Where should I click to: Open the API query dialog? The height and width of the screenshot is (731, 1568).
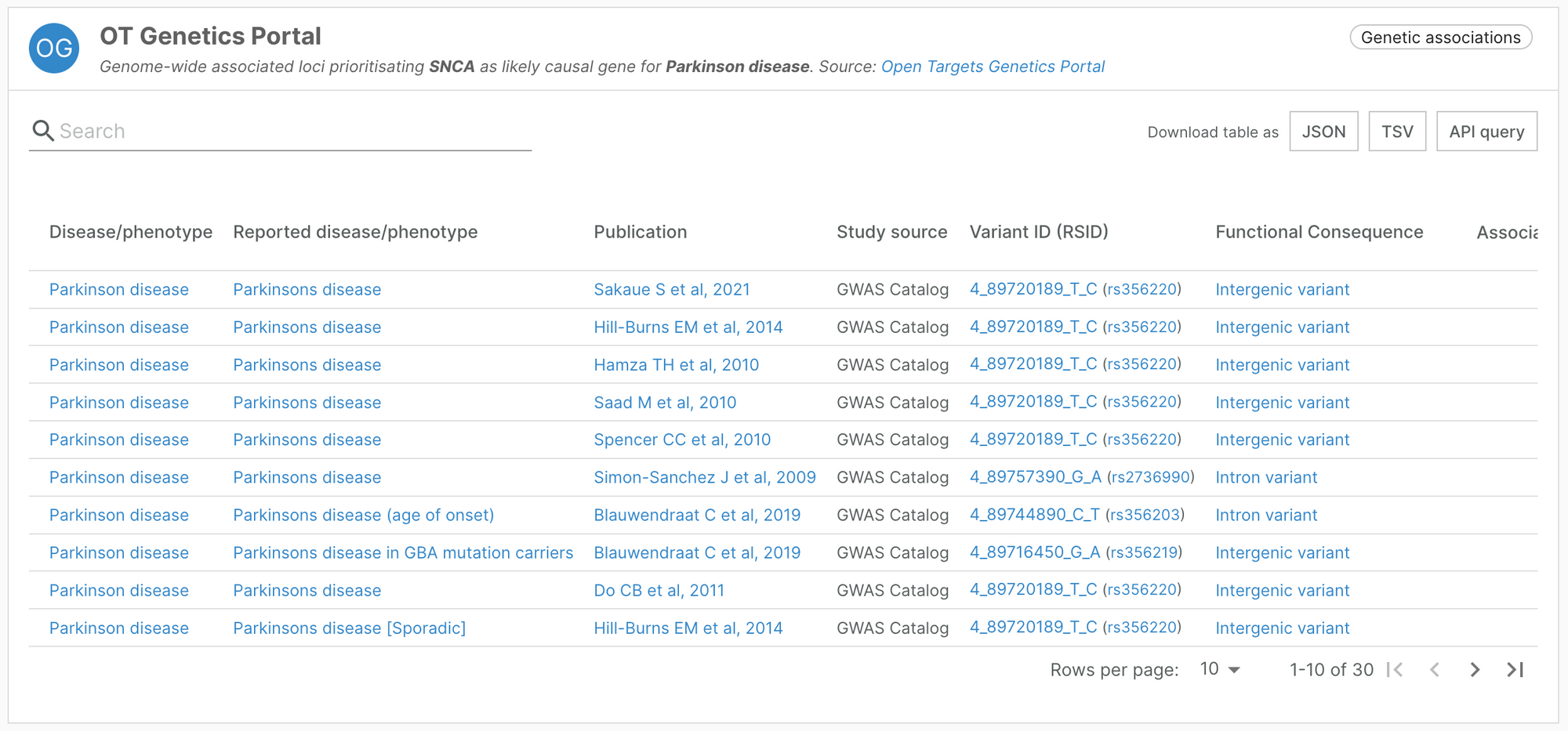click(1486, 131)
